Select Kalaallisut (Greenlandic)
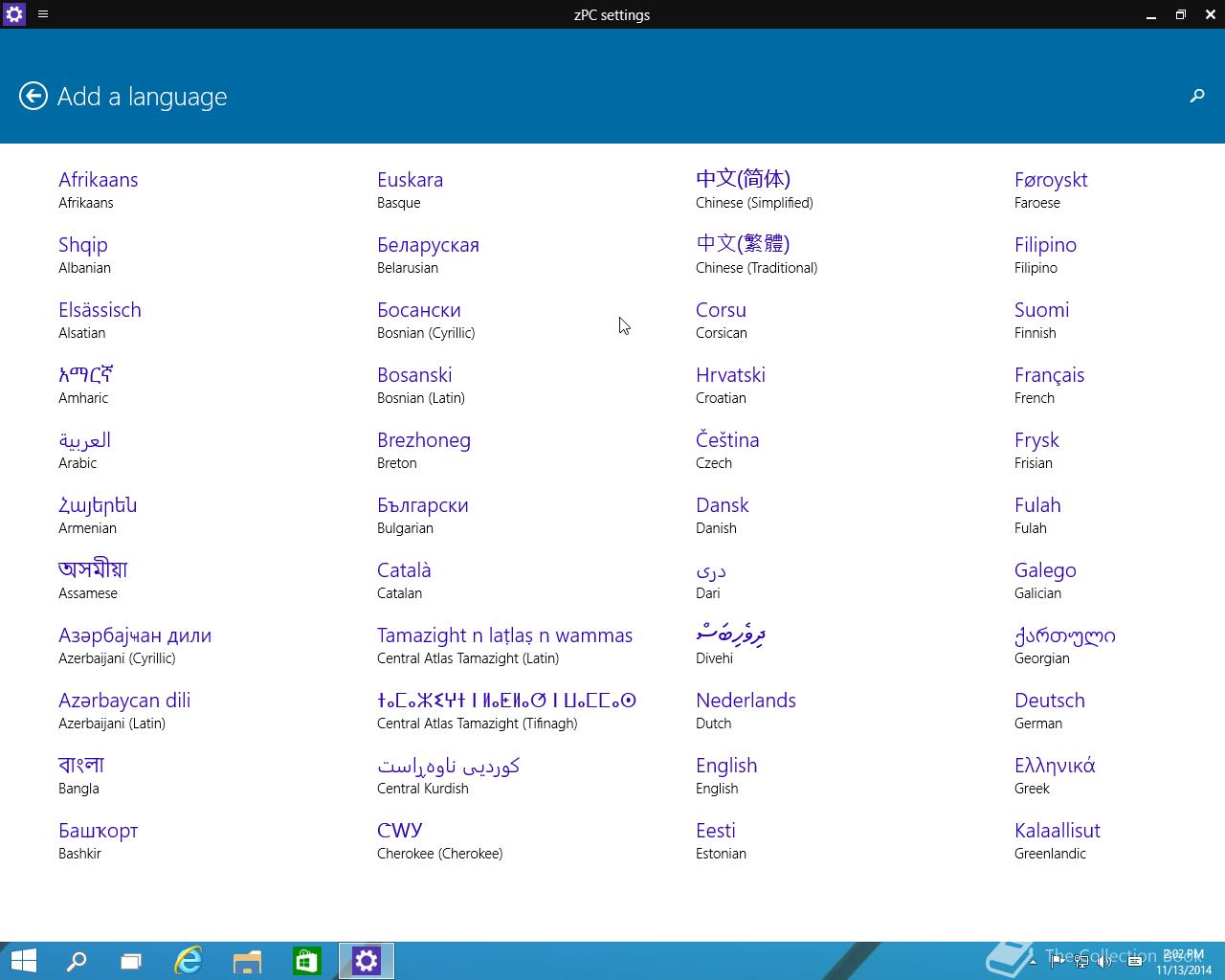Screen dimensions: 1225x980 click(x=1058, y=840)
